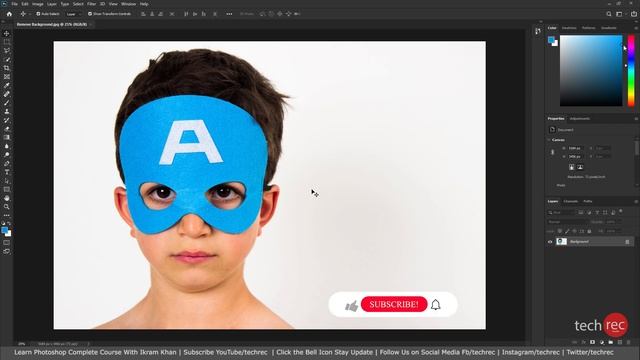The width and height of the screenshot is (640, 360).
Task: Open the Filter menu
Action: pos(91,4)
